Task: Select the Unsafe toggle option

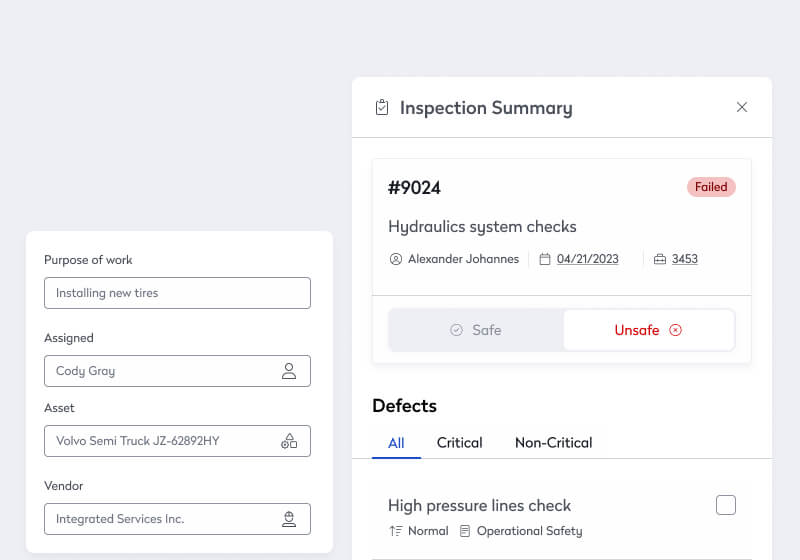Action: [x=648, y=330]
